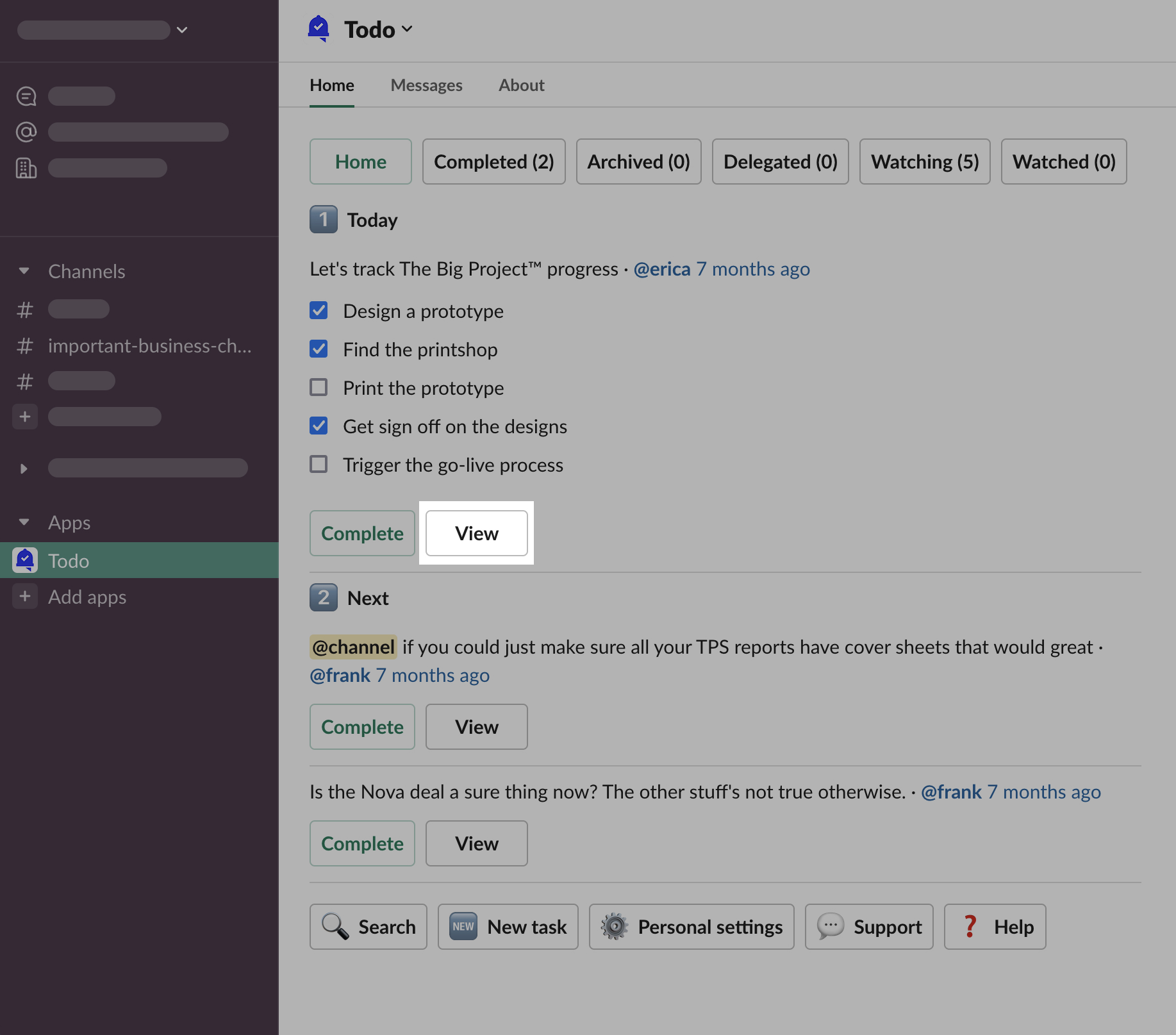Click the plus icon beside Add apps
Screen dimensions: 1176x1035
25,597
